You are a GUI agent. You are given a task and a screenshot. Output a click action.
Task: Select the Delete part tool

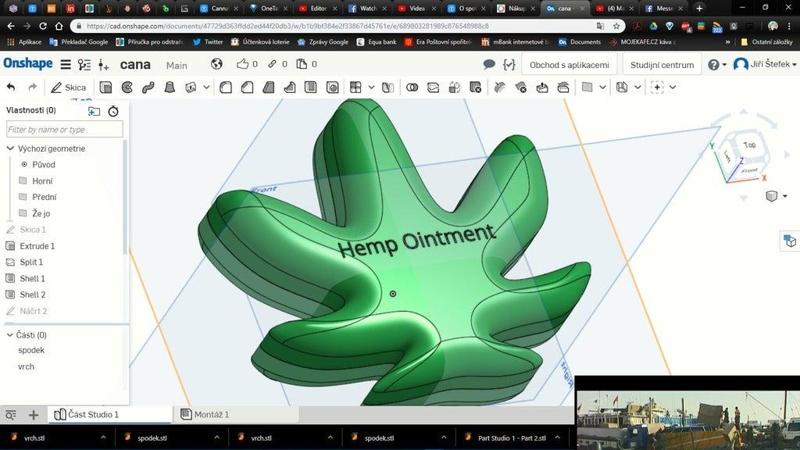pyautogui.click(x=476, y=87)
